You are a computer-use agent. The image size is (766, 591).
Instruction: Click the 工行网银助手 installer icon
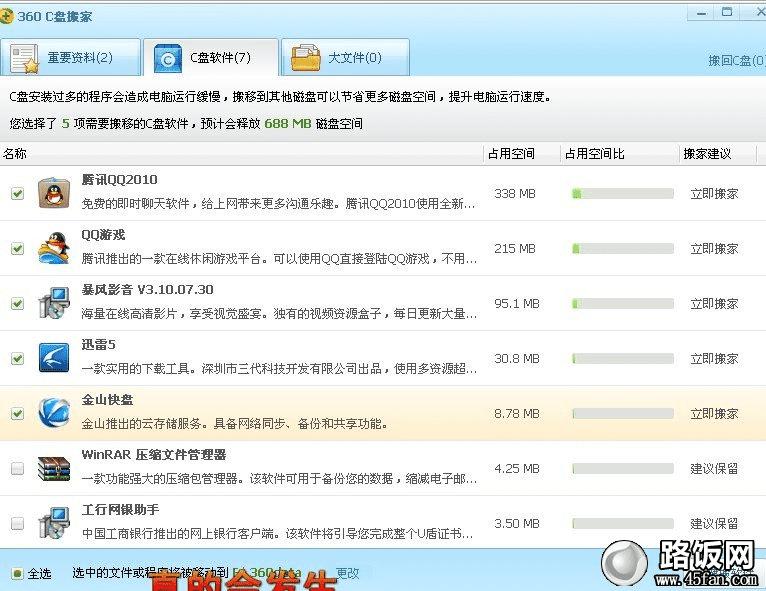click(54, 523)
